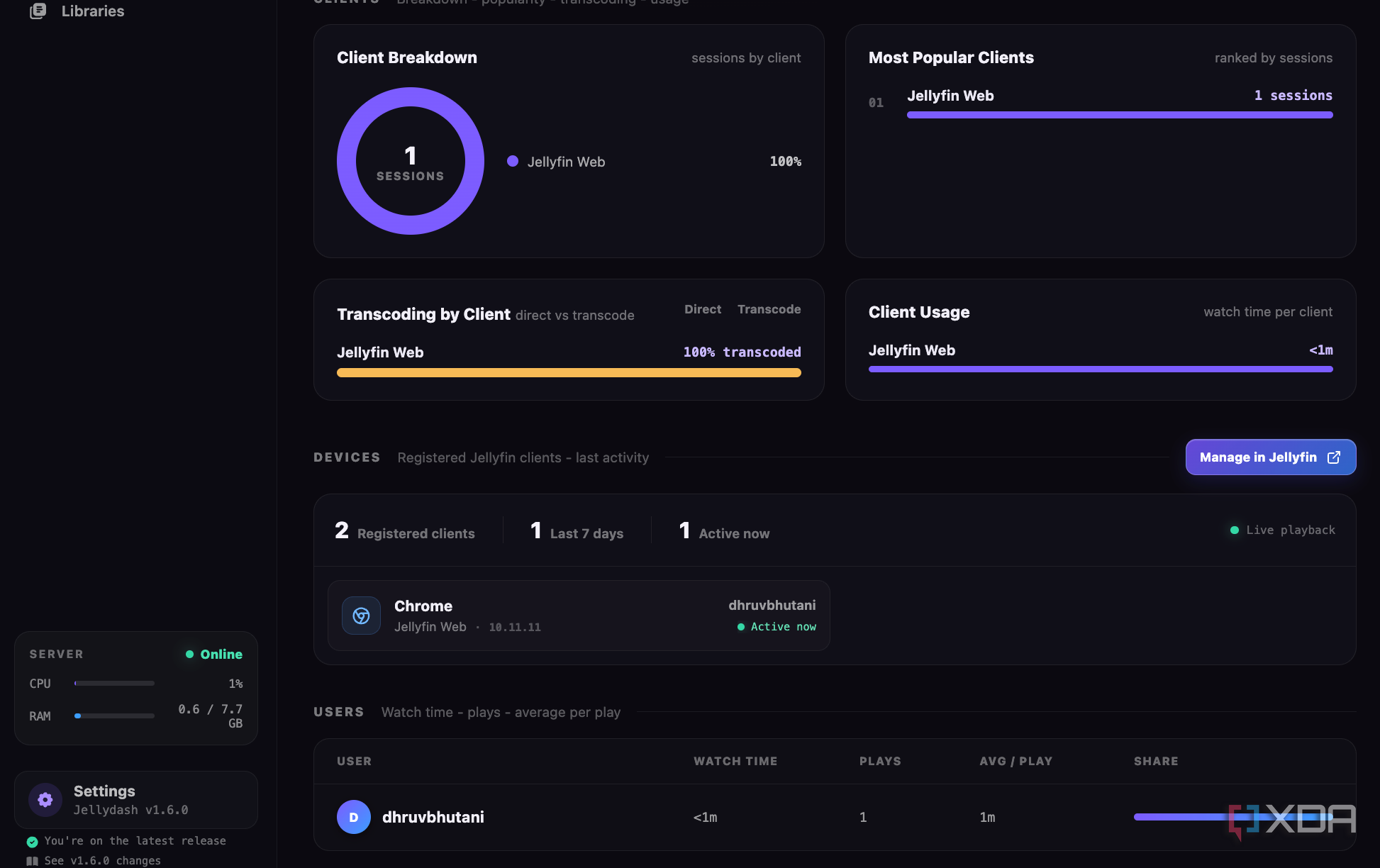Screen dimensions: 1380x868
Task: Click the CPU usage bar
Action: coord(114,684)
